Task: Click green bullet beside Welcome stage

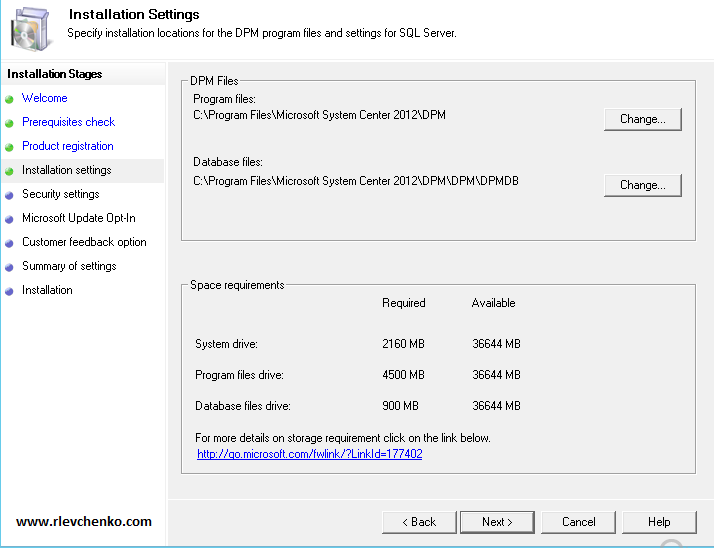Action: [9, 99]
